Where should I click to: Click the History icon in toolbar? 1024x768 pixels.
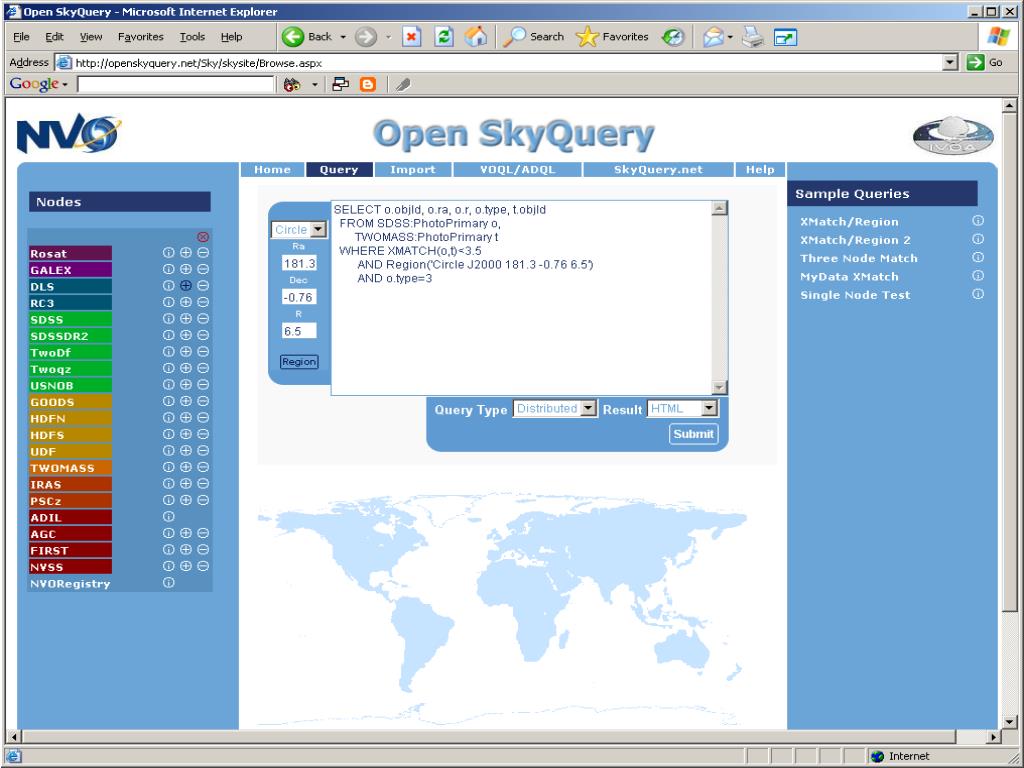point(673,37)
